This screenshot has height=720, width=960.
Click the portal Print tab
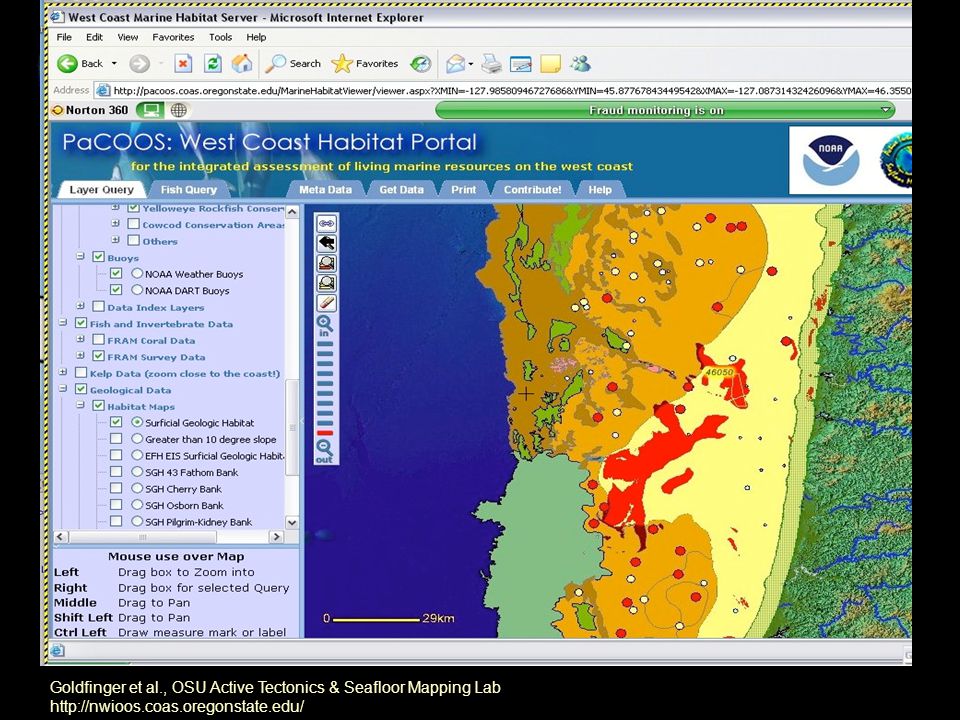463,190
